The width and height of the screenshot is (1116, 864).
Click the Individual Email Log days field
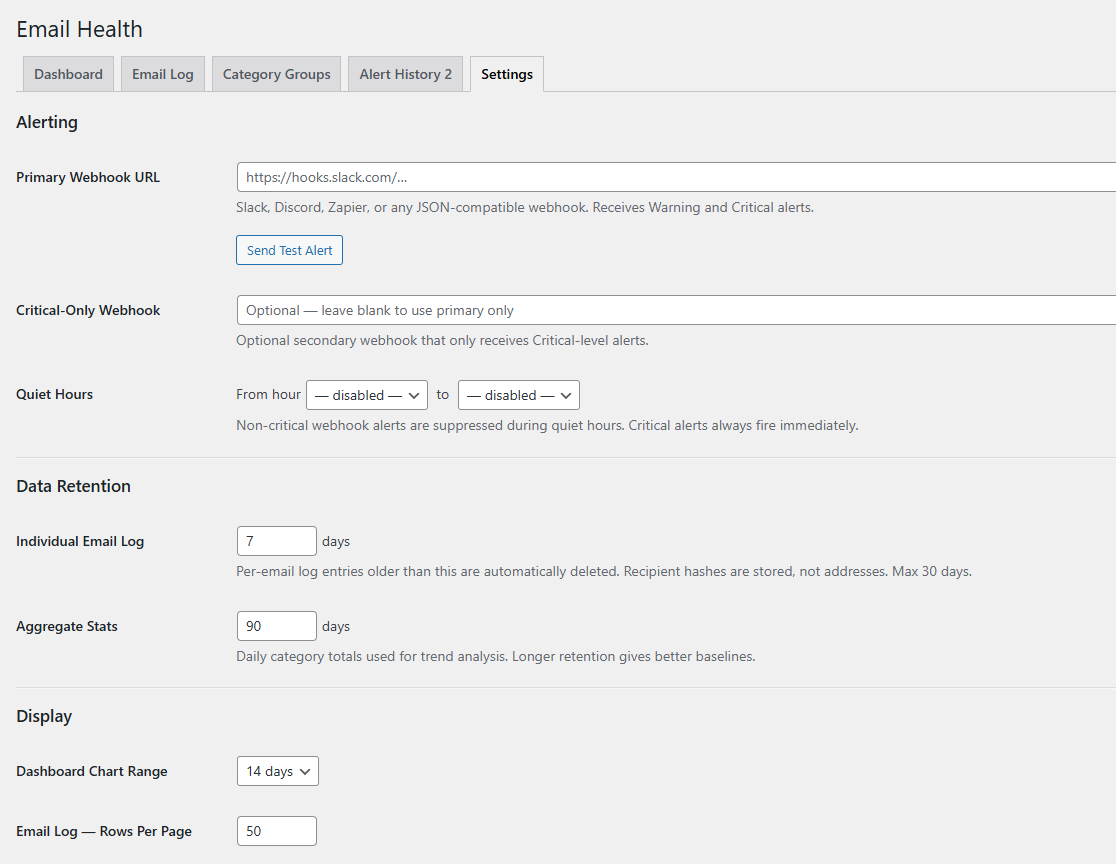click(x=276, y=540)
